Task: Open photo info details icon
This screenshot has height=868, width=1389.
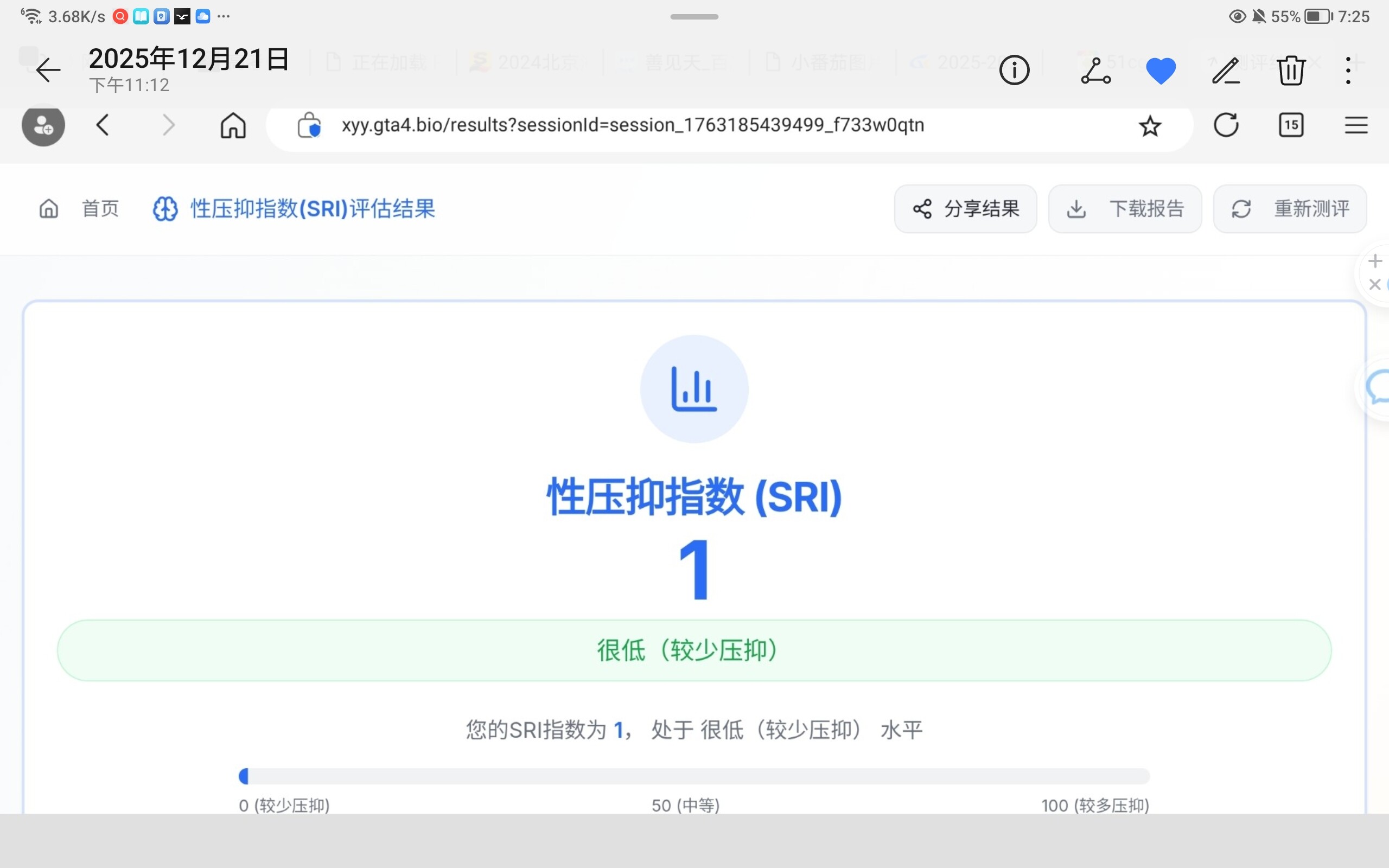Action: [x=1014, y=70]
